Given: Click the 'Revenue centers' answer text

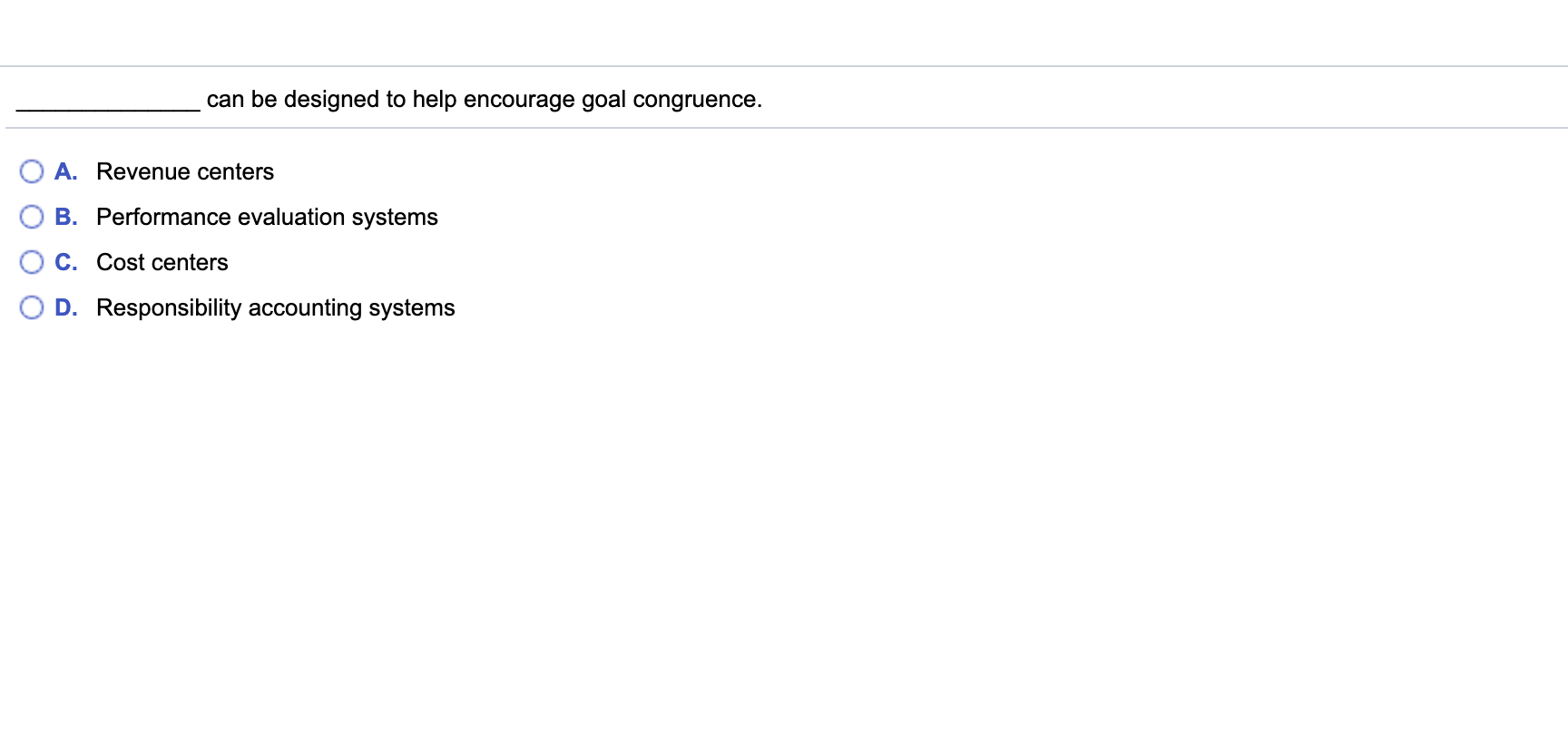Looking at the screenshot, I should 184,170.
